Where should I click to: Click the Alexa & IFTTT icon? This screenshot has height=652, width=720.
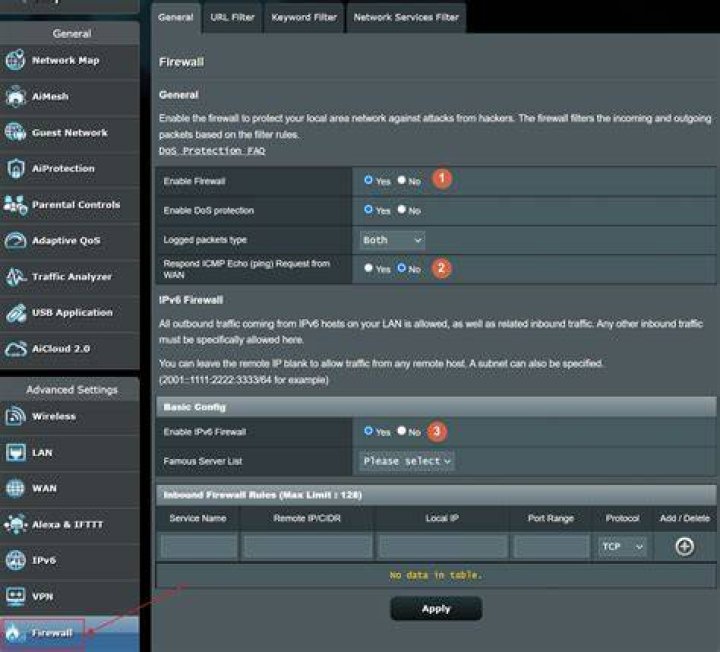(15, 524)
